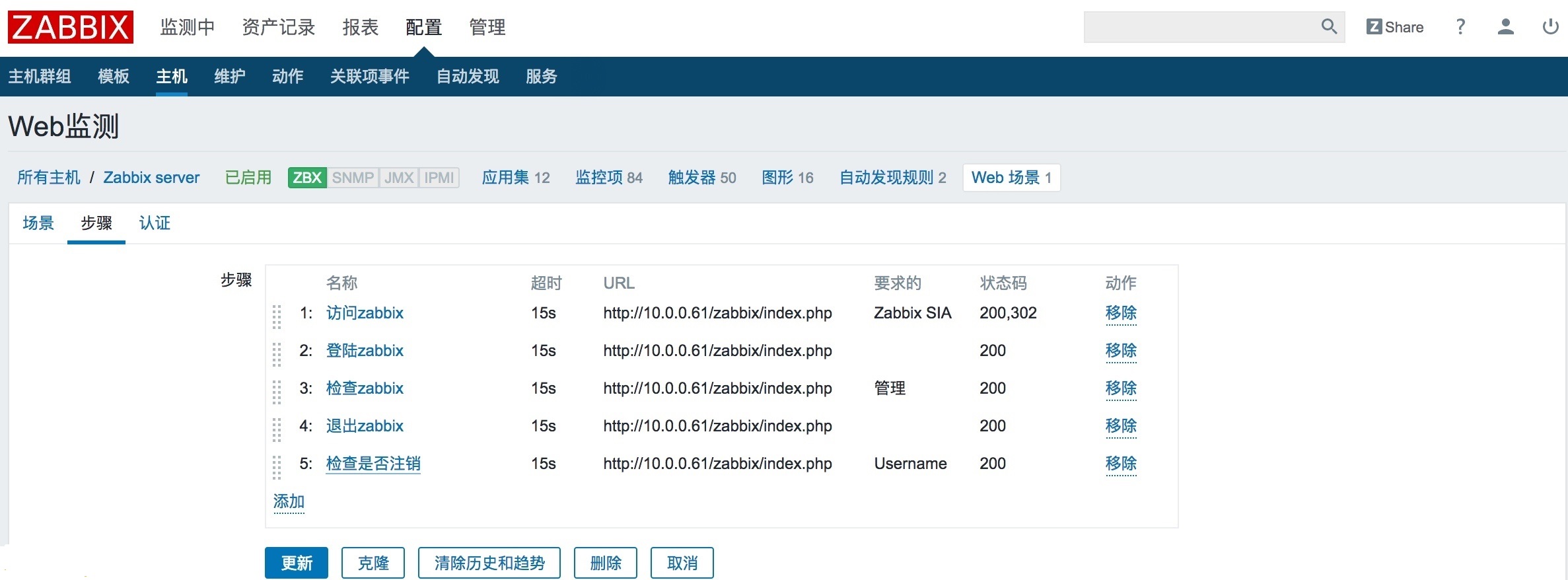The height and width of the screenshot is (580, 1568).
Task: Open the 资产记录 top menu
Action: click(279, 27)
